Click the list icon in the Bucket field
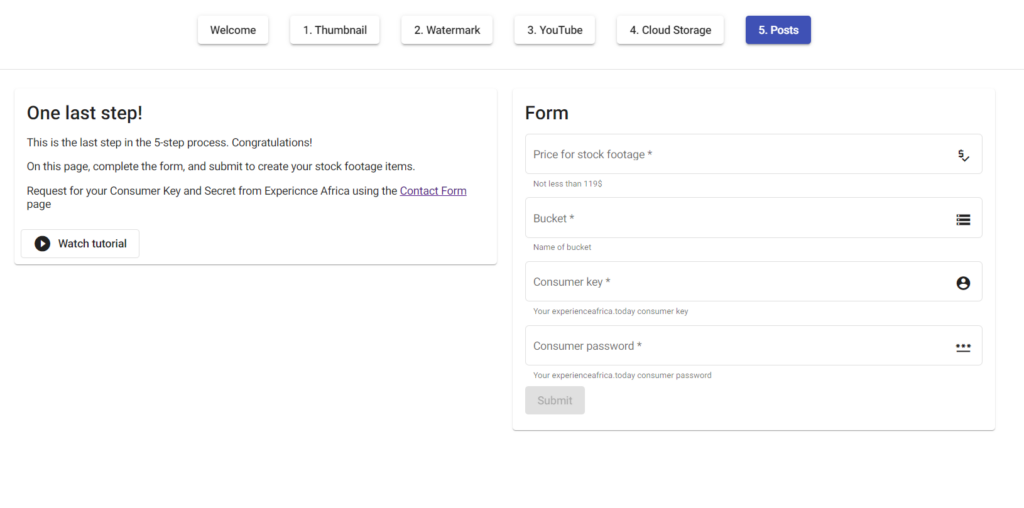The image size is (1024, 508). [x=963, y=219]
